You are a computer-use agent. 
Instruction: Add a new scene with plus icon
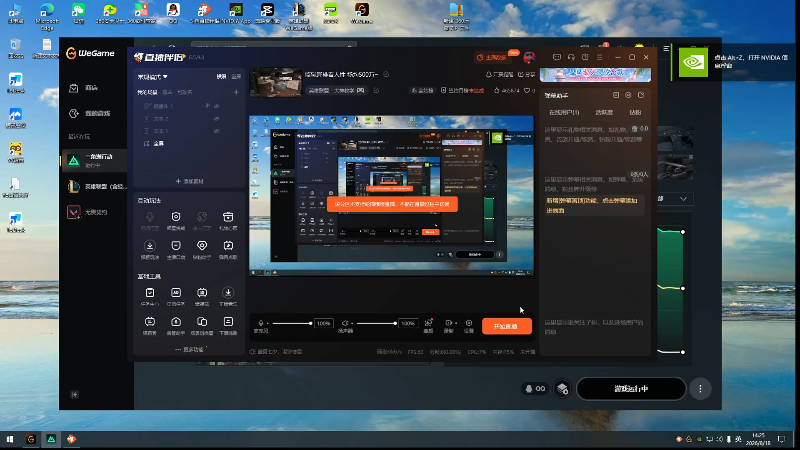click(236, 92)
